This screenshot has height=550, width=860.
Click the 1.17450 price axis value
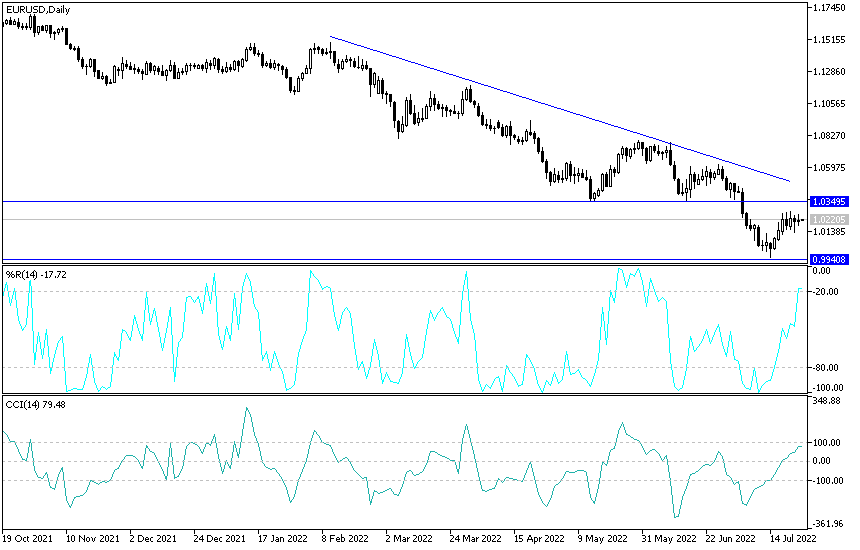pos(829,8)
